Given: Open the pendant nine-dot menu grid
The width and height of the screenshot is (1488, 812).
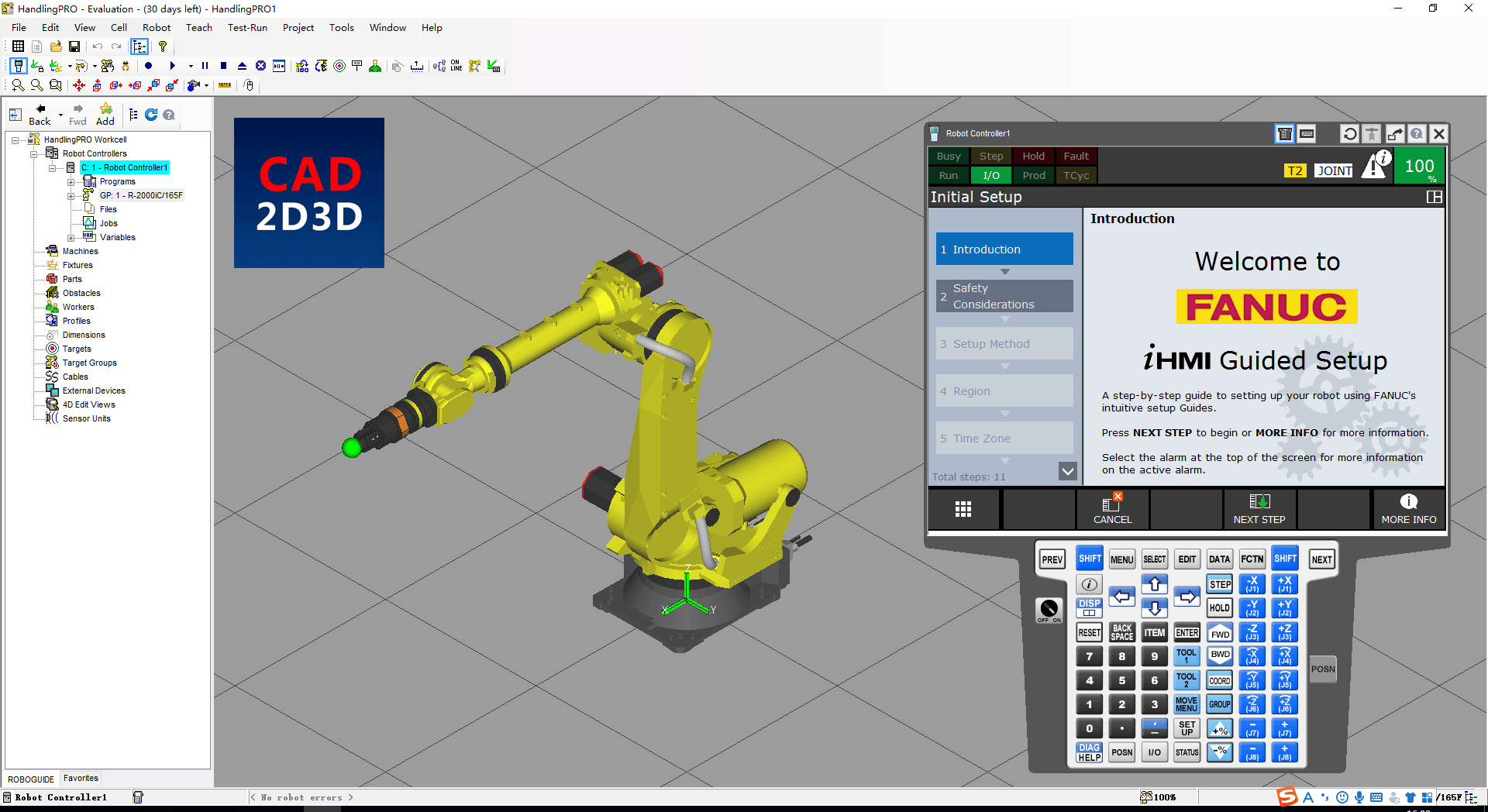Looking at the screenshot, I should (x=963, y=509).
